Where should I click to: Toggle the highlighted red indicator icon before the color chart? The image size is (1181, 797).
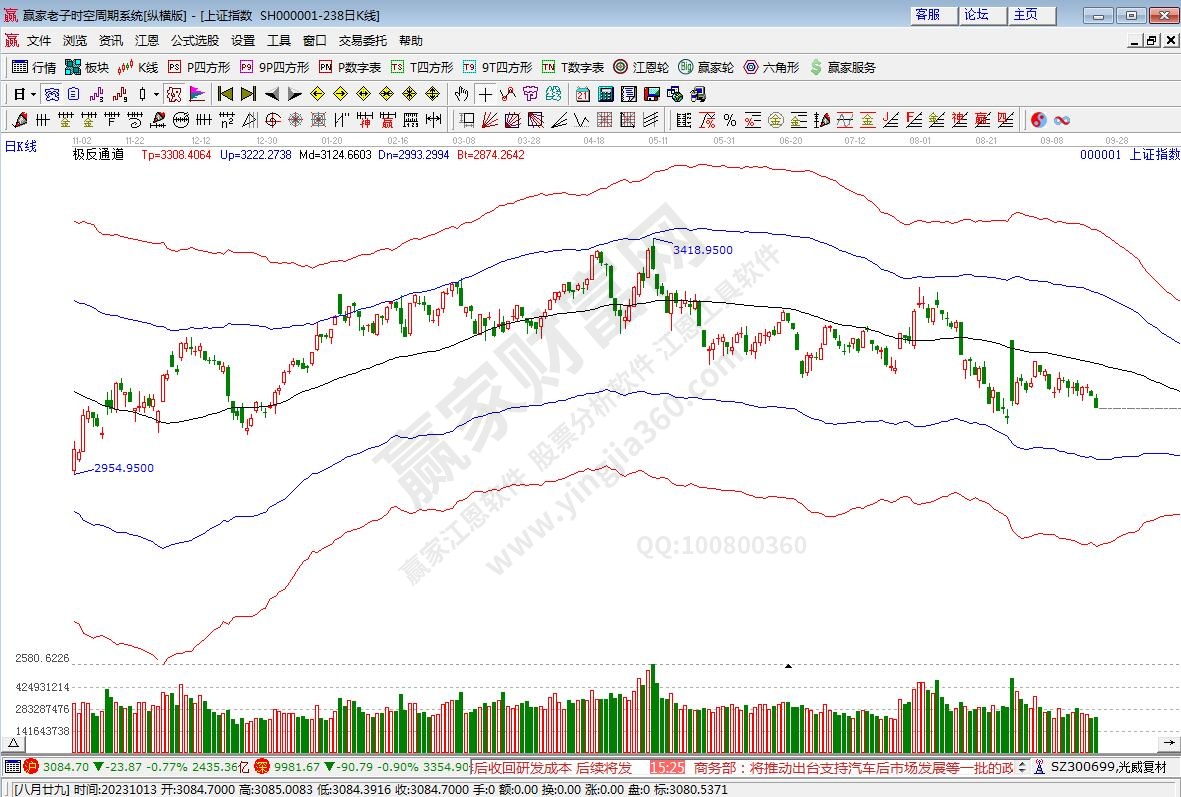(174, 94)
